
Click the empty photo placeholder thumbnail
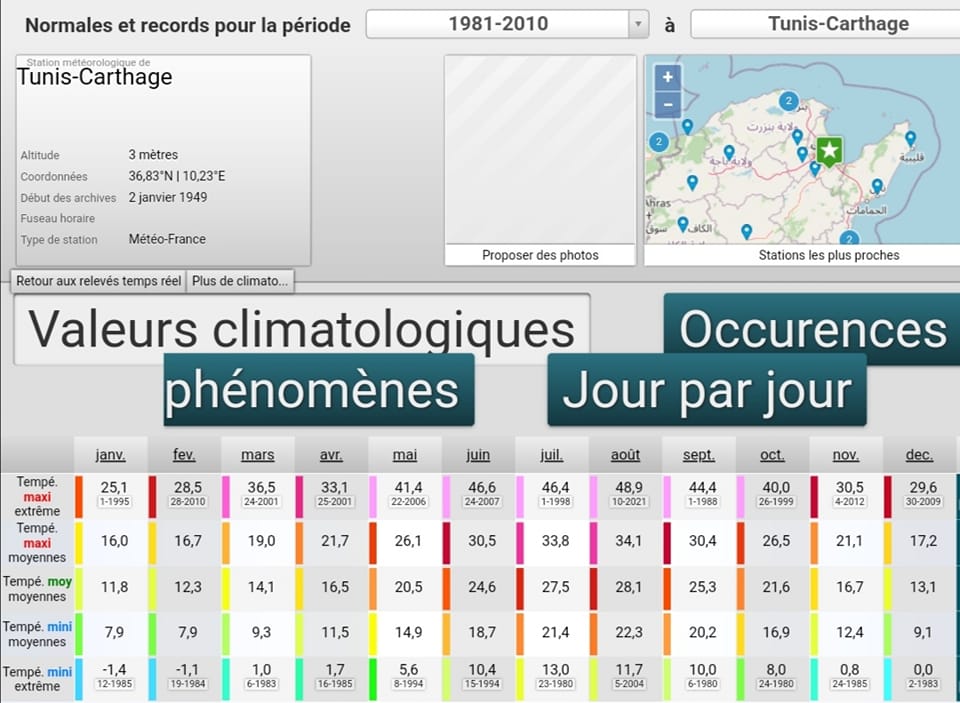tap(540, 150)
